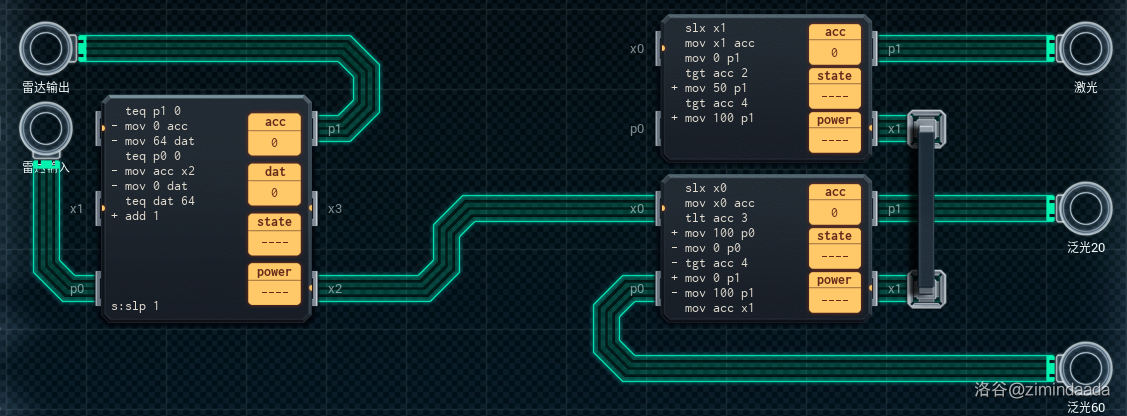Click the power register of bottom-right chip
Image resolution: width=1127 pixels, height=416 pixels.
tap(834, 298)
